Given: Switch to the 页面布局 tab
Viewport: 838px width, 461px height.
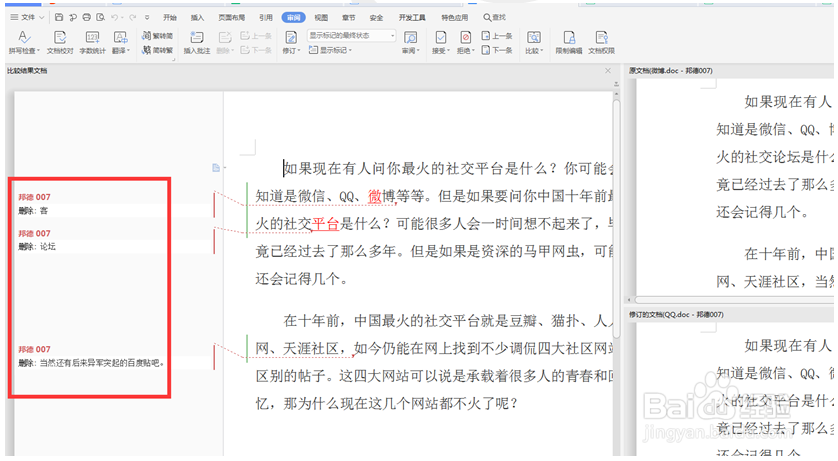Looking at the screenshot, I should (231, 18).
